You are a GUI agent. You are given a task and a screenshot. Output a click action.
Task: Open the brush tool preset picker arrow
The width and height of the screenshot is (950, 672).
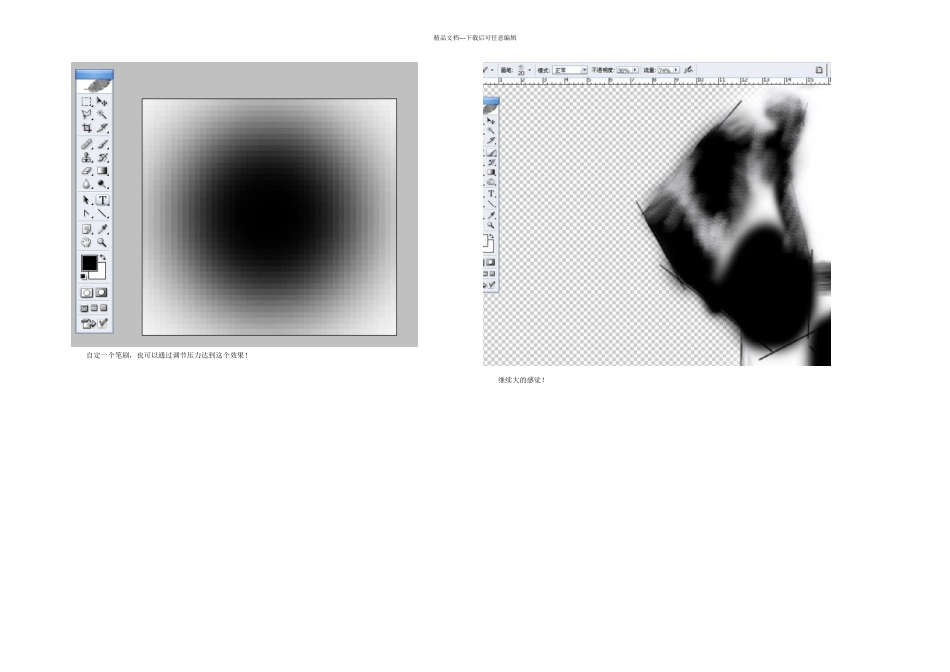coord(492,70)
